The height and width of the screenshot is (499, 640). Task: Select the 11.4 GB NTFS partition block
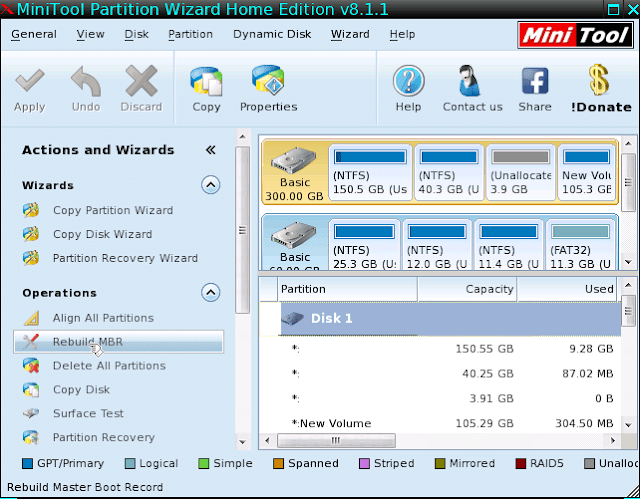tap(509, 244)
